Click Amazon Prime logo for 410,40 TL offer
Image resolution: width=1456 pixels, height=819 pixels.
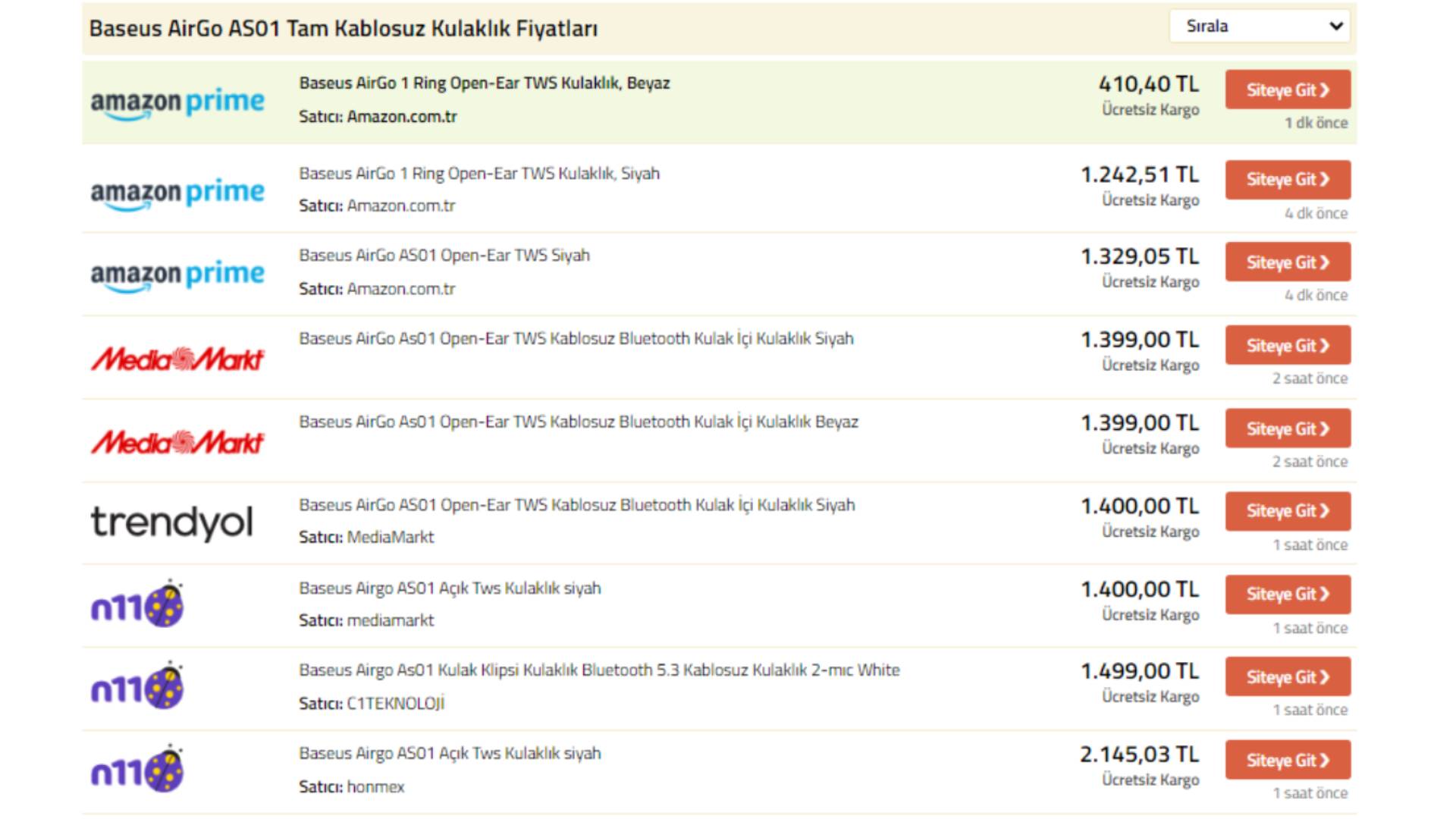point(177,103)
